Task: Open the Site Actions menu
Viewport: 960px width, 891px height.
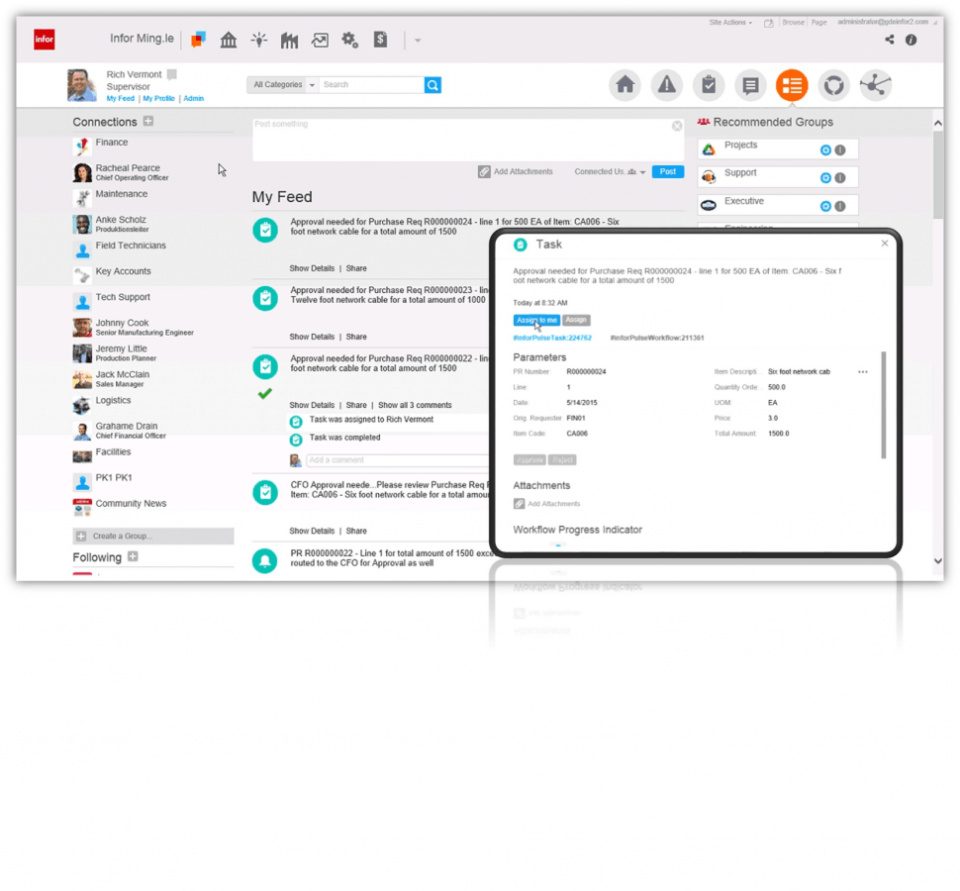Action: click(x=729, y=21)
